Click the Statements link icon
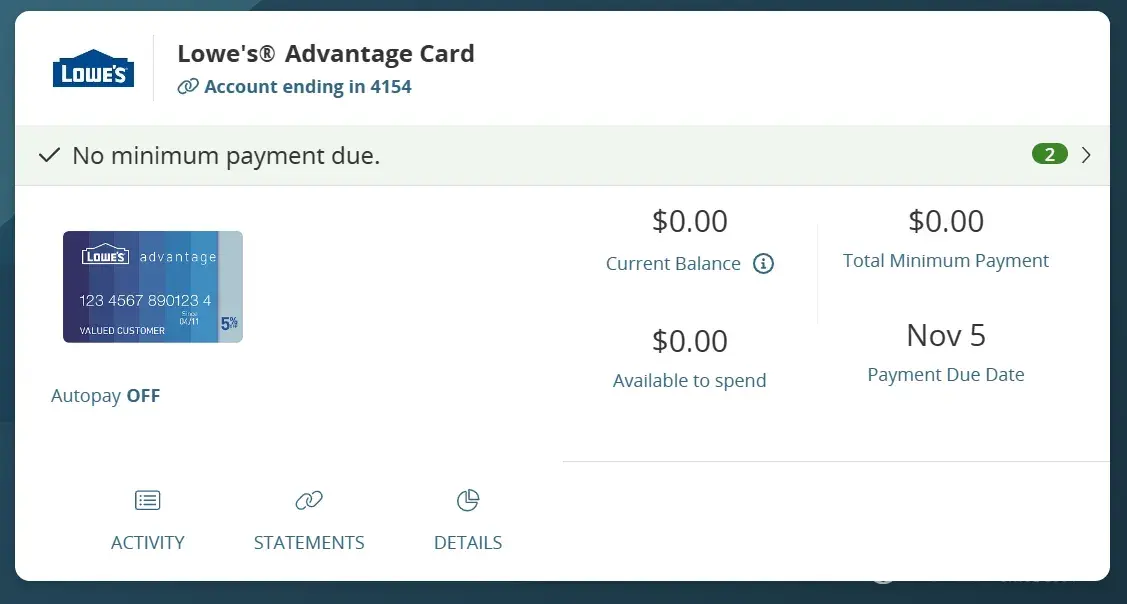1127x604 pixels. [x=309, y=500]
